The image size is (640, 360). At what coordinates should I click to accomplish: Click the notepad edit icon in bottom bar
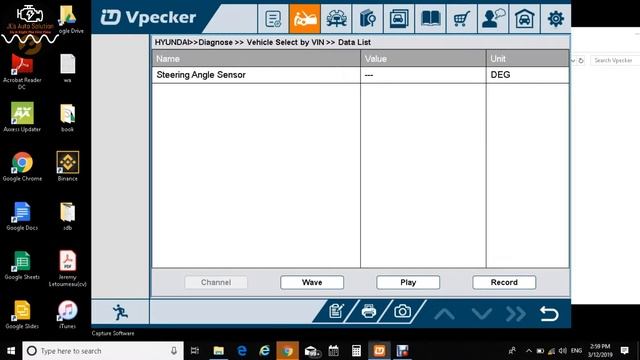336,311
